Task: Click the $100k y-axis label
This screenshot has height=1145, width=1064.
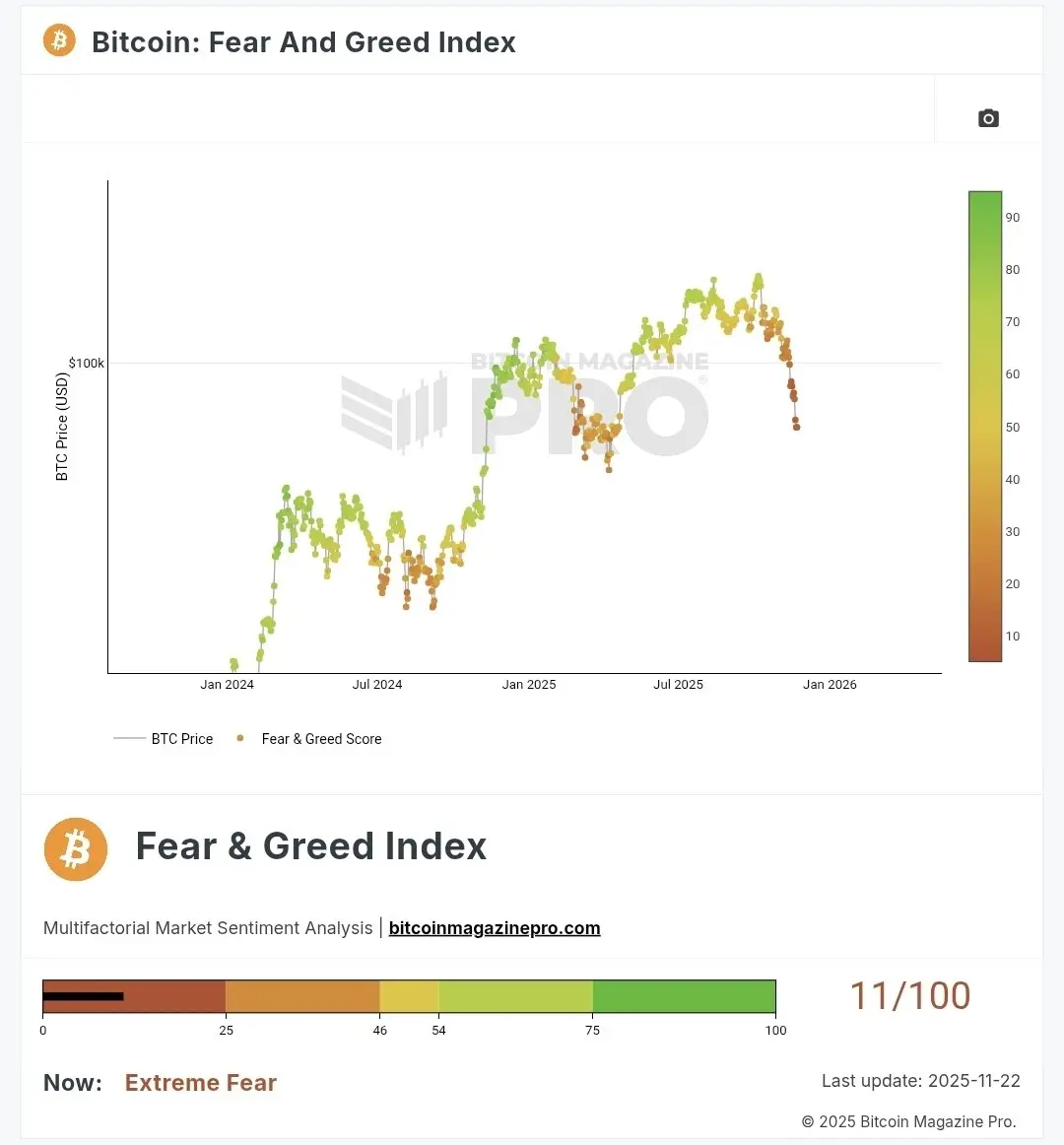Action: pyautogui.click(x=87, y=364)
